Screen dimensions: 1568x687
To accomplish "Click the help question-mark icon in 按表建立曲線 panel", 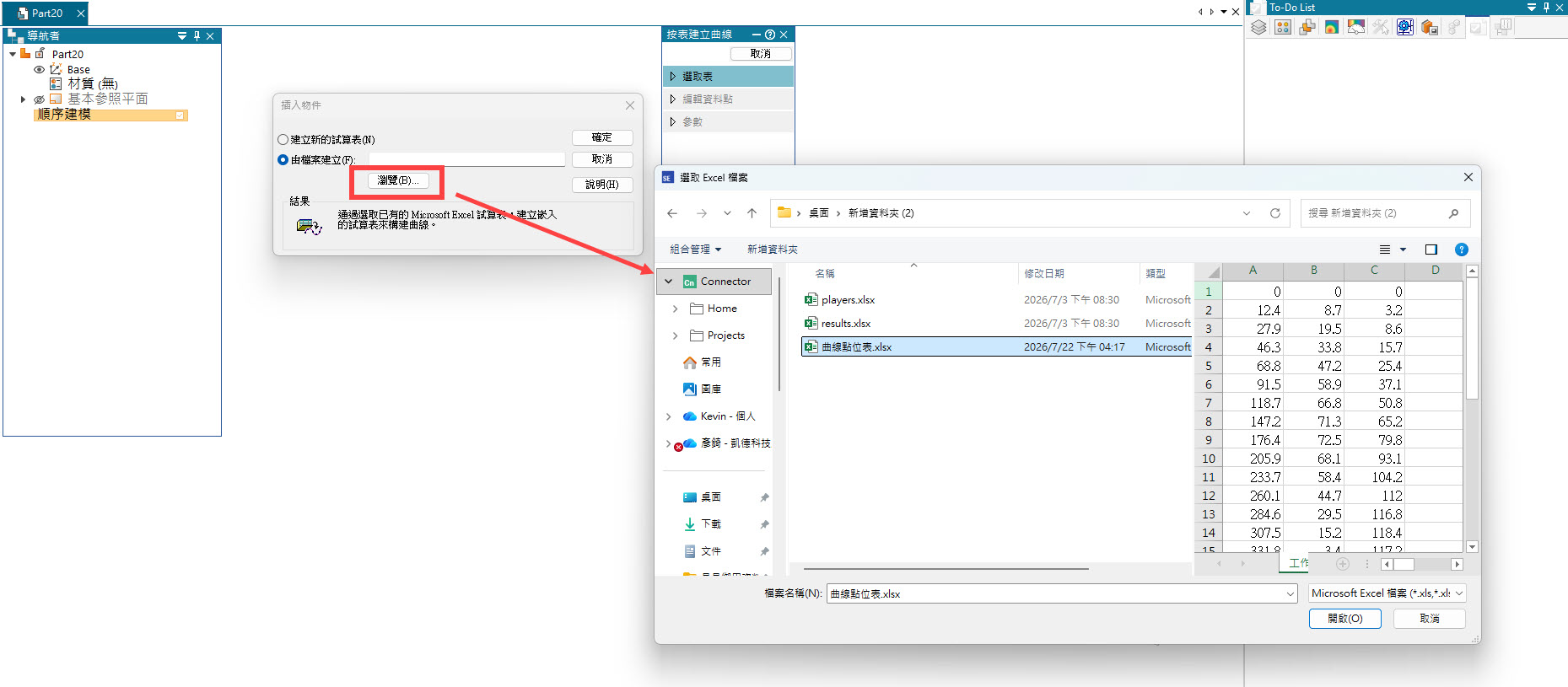I will [x=769, y=35].
